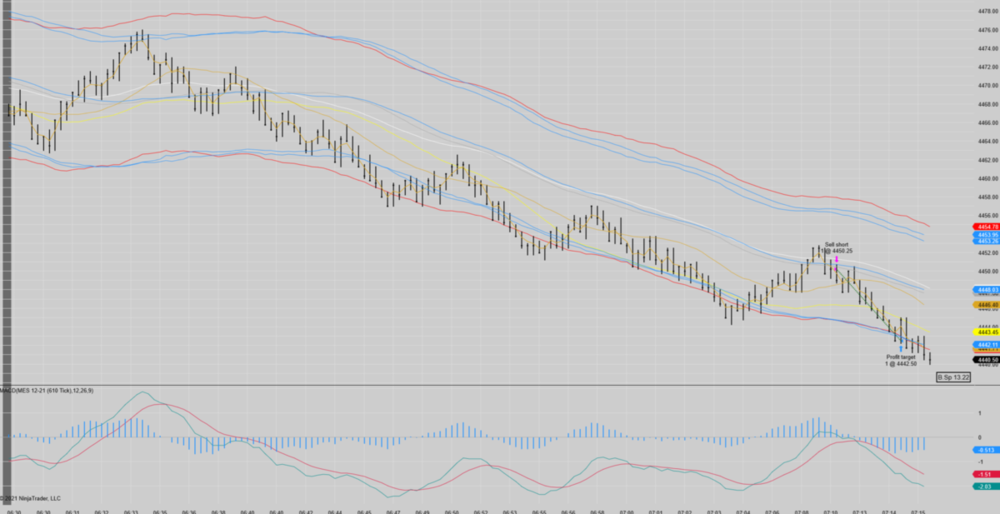The width and height of the screenshot is (1000, 514).
Task: Click the 06:33 time axis label
Action: pos(131,510)
